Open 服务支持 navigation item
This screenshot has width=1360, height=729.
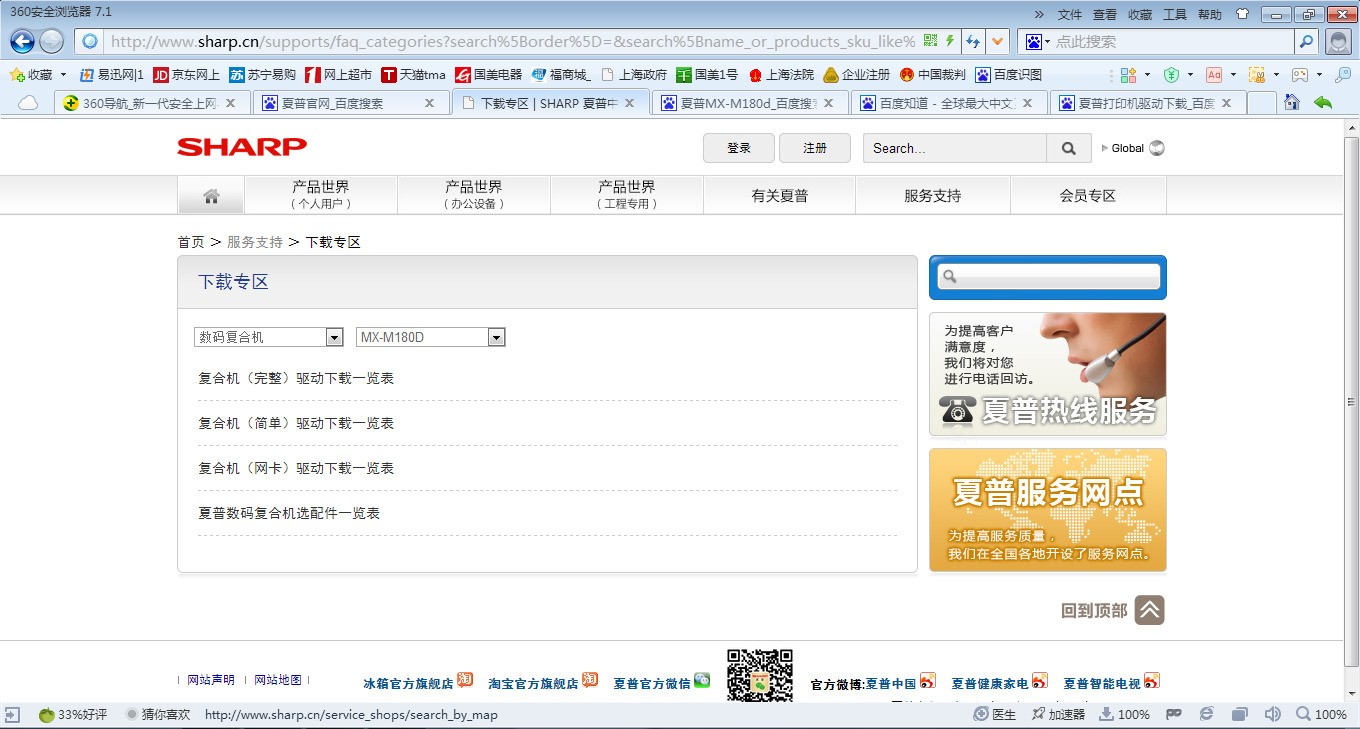pyautogui.click(x=932, y=196)
